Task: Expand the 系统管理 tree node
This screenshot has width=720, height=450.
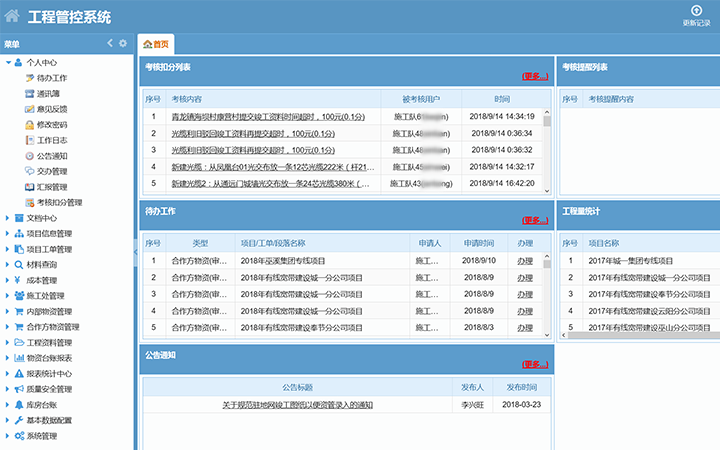Action: (7, 436)
